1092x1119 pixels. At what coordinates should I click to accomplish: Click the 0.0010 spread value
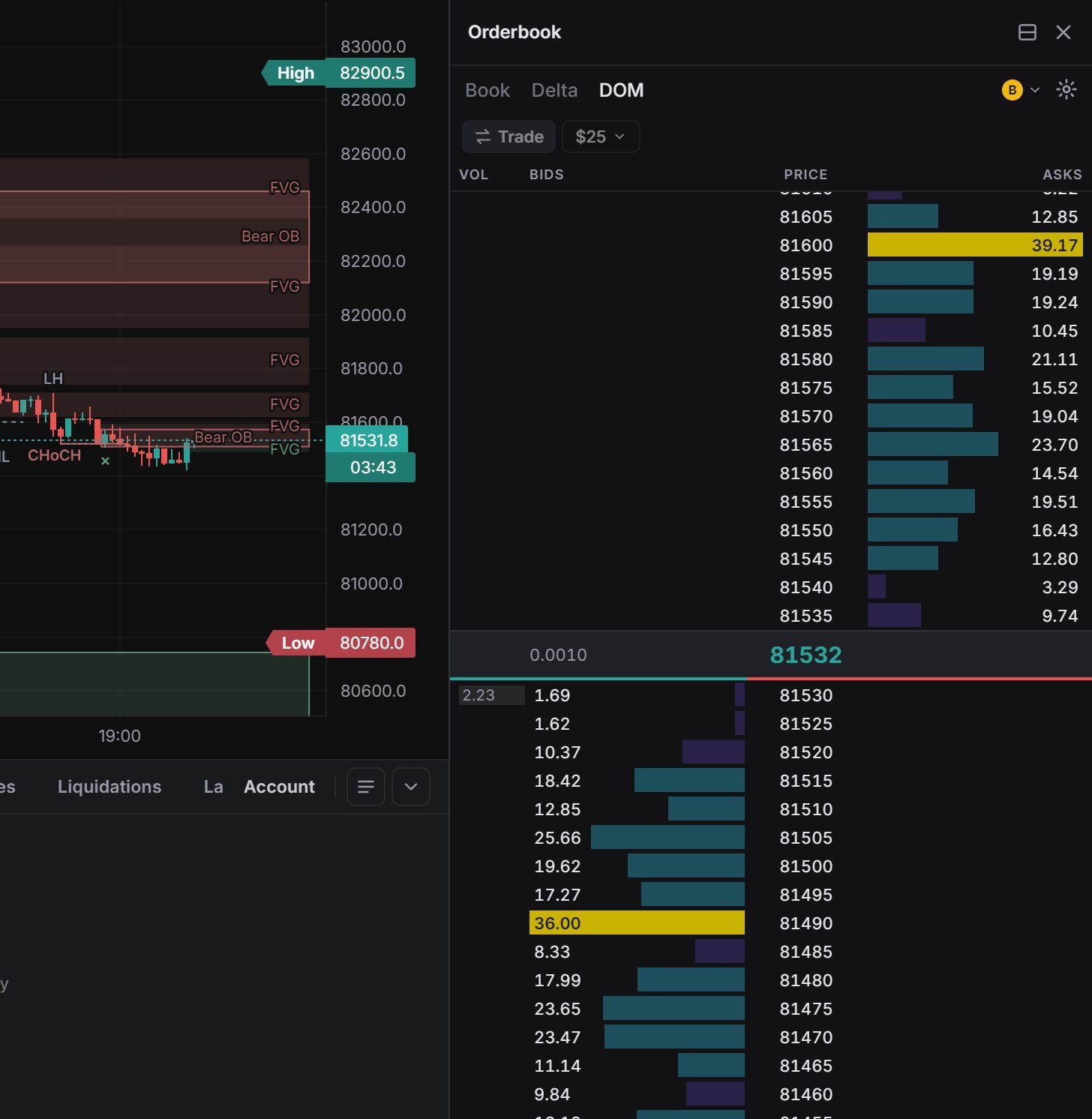pos(558,655)
